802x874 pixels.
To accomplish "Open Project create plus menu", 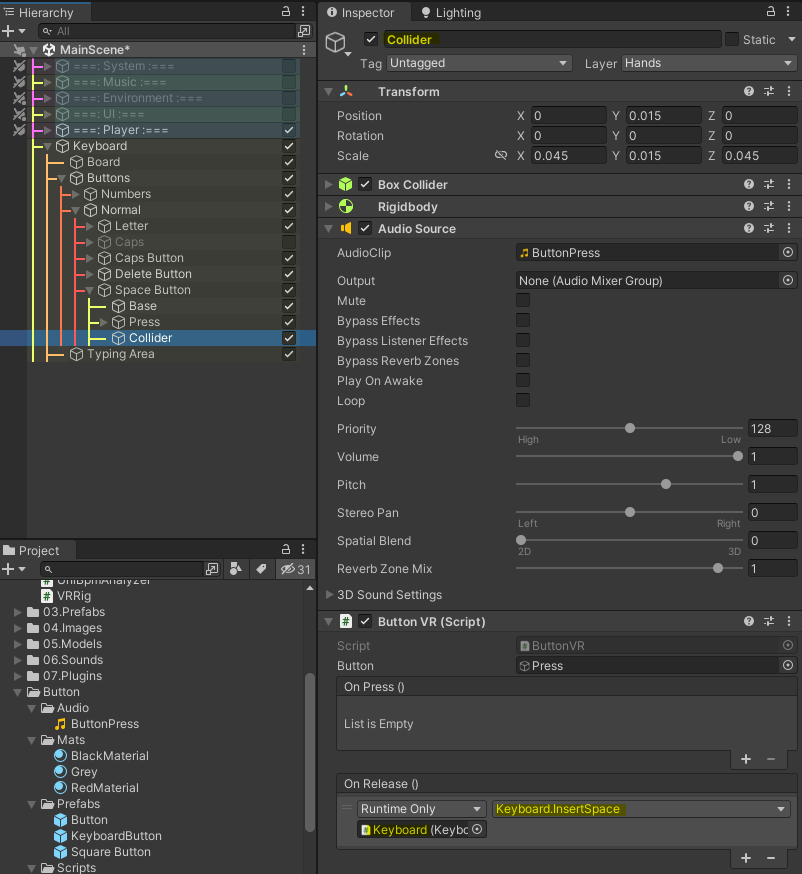I will (x=13, y=569).
